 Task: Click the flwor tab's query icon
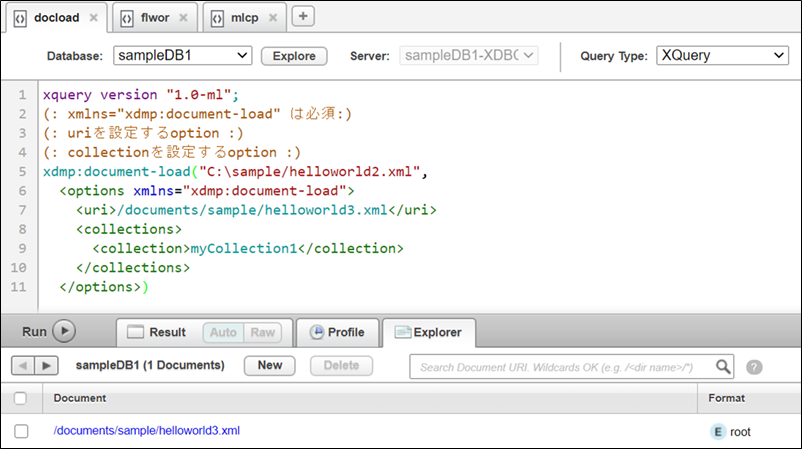tap(126, 19)
